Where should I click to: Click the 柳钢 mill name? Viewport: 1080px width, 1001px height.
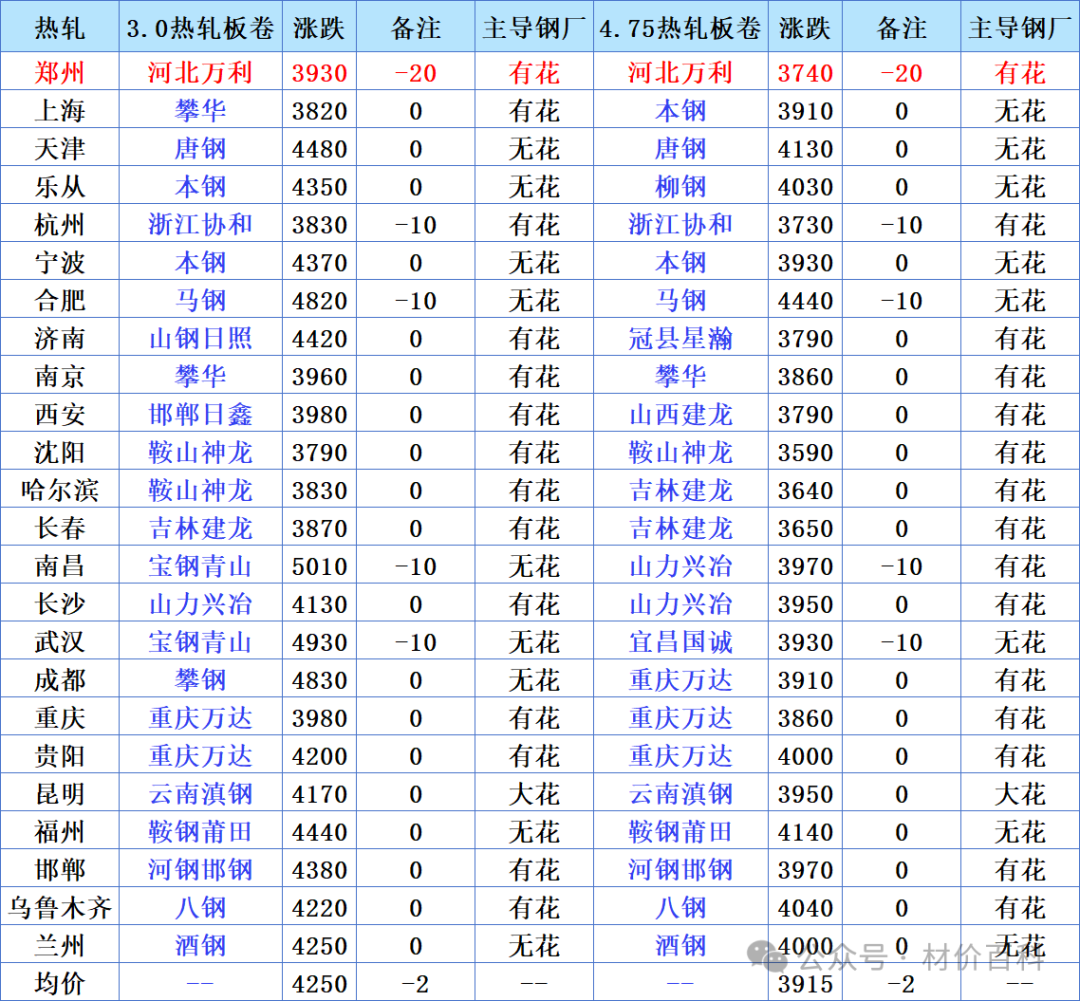[681, 186]
